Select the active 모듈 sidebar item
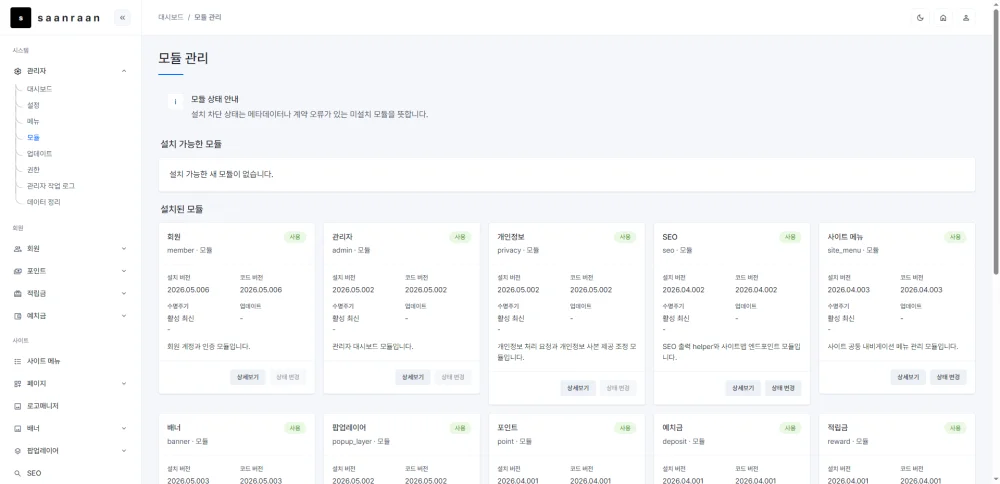The width and height of the screenshot is (1000, 484). point(33,137)
